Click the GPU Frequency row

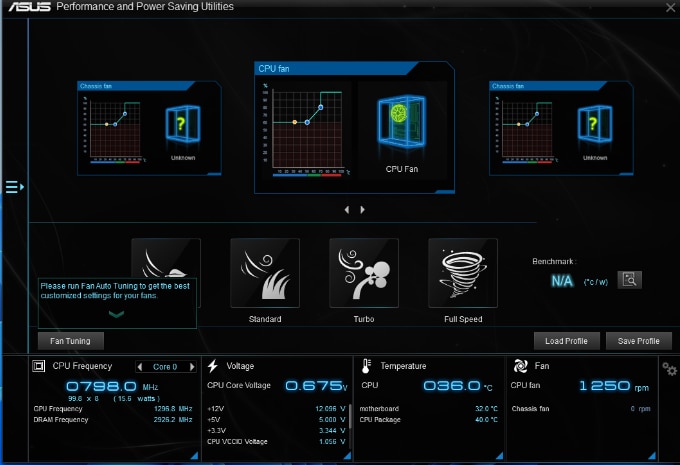click(x=113, y=409)
